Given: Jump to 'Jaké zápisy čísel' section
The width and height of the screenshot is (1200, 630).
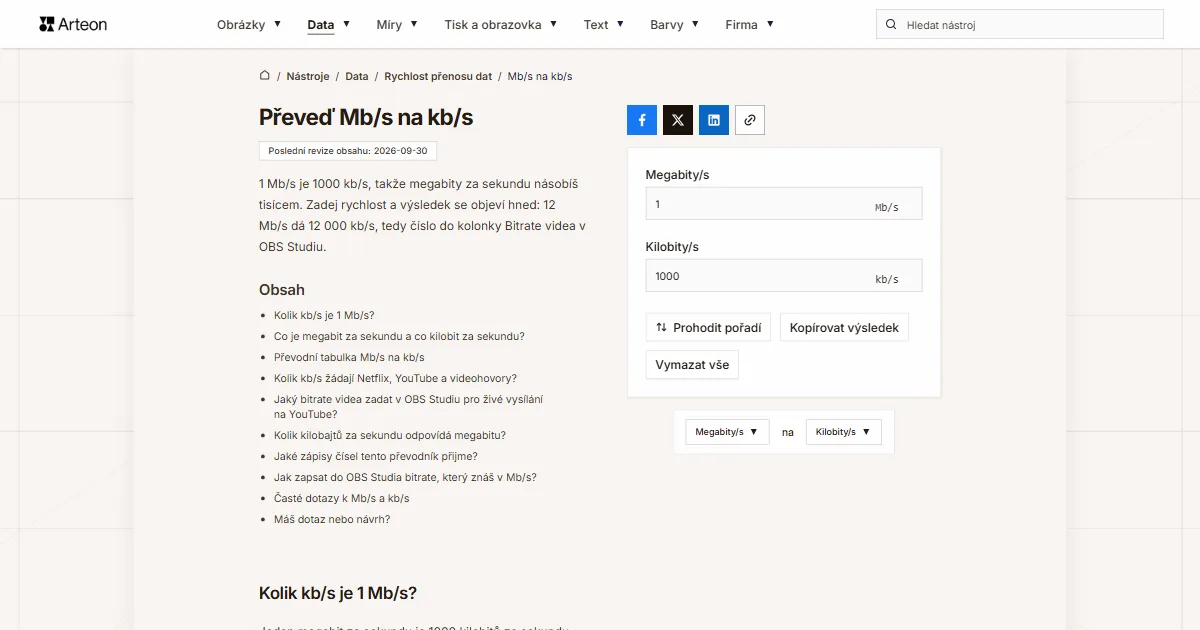Looking at the screenshot, I should [376, 456].
